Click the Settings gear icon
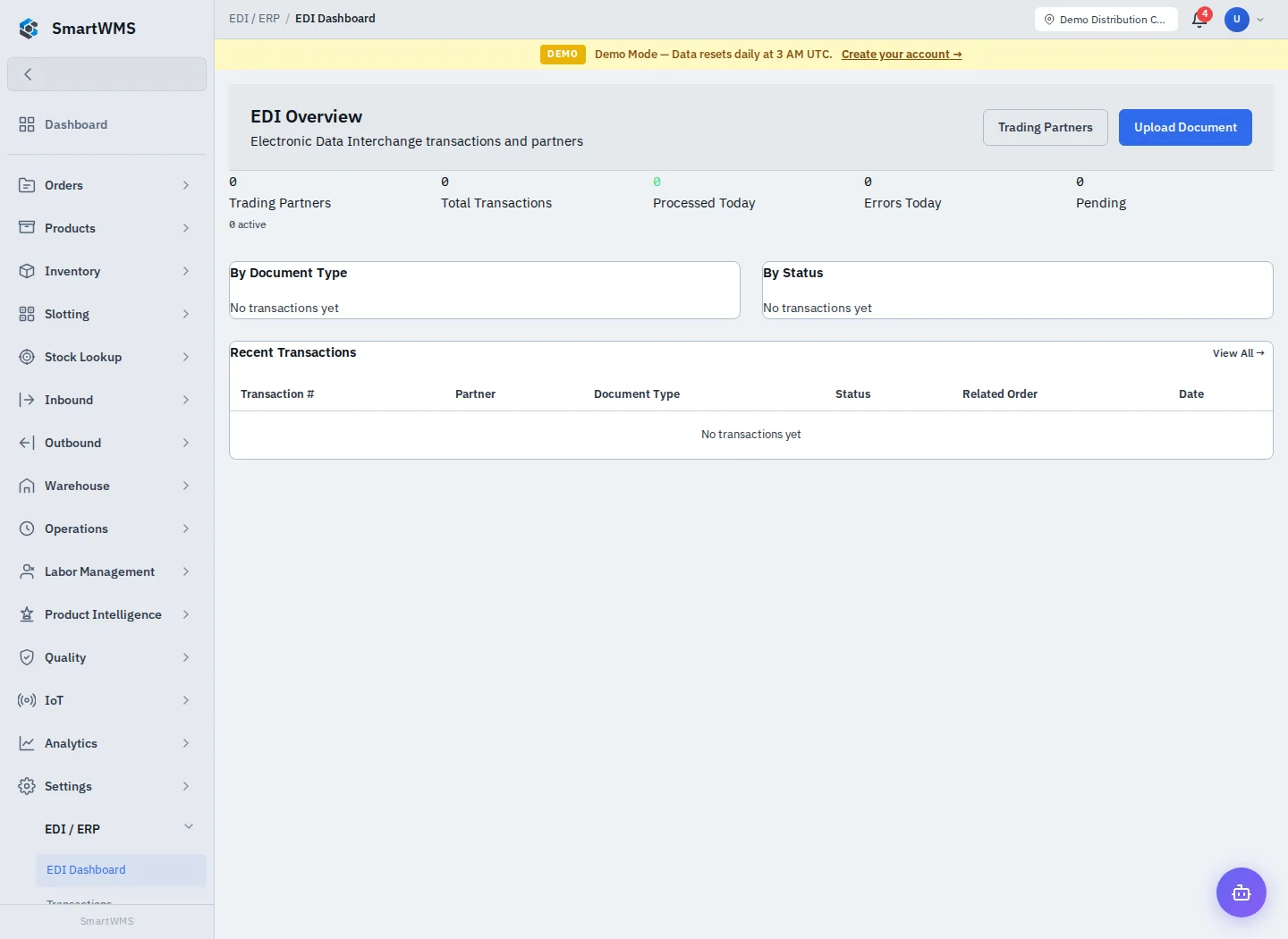 (x=27, y=786)
